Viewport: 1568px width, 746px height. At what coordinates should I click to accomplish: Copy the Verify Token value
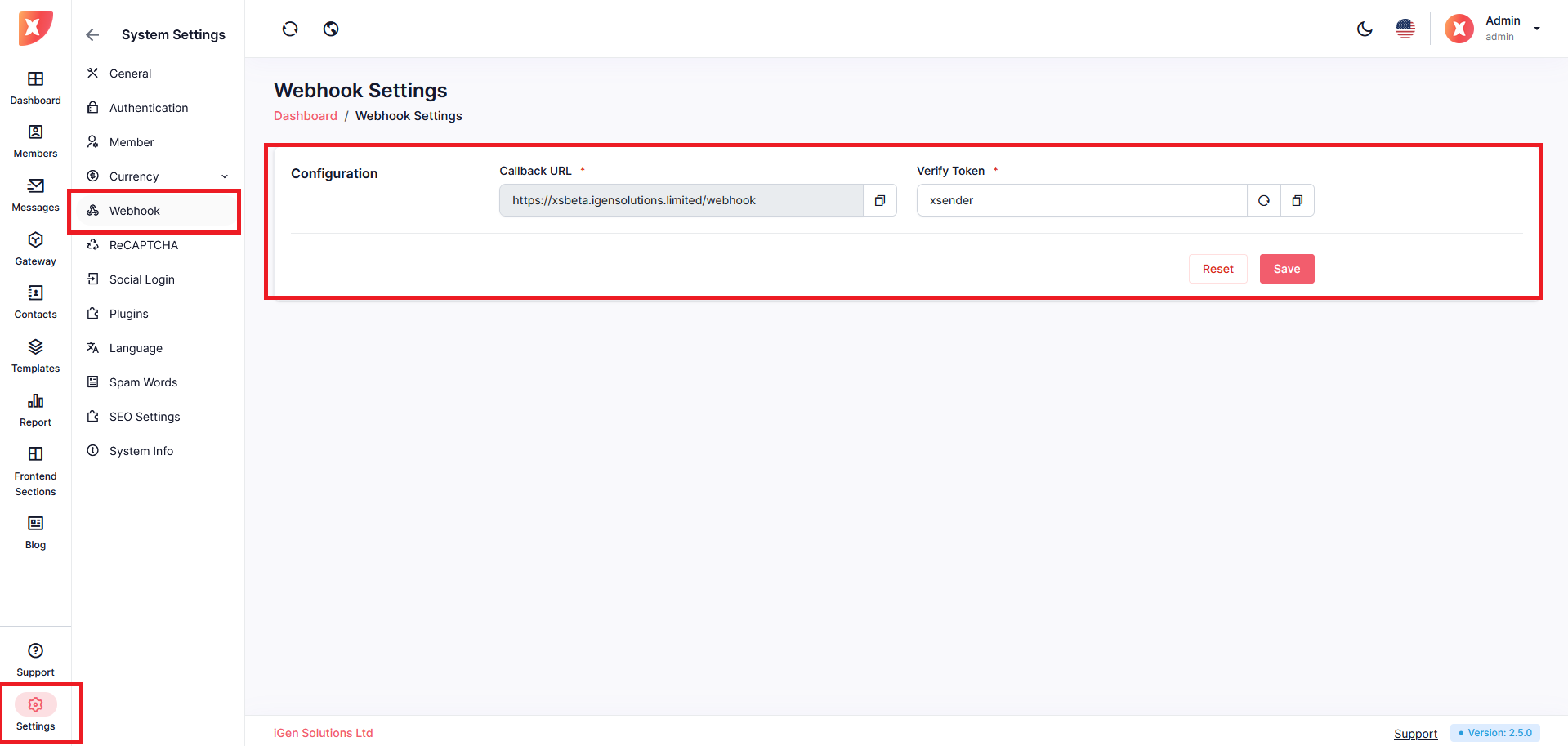(1298, 200)
